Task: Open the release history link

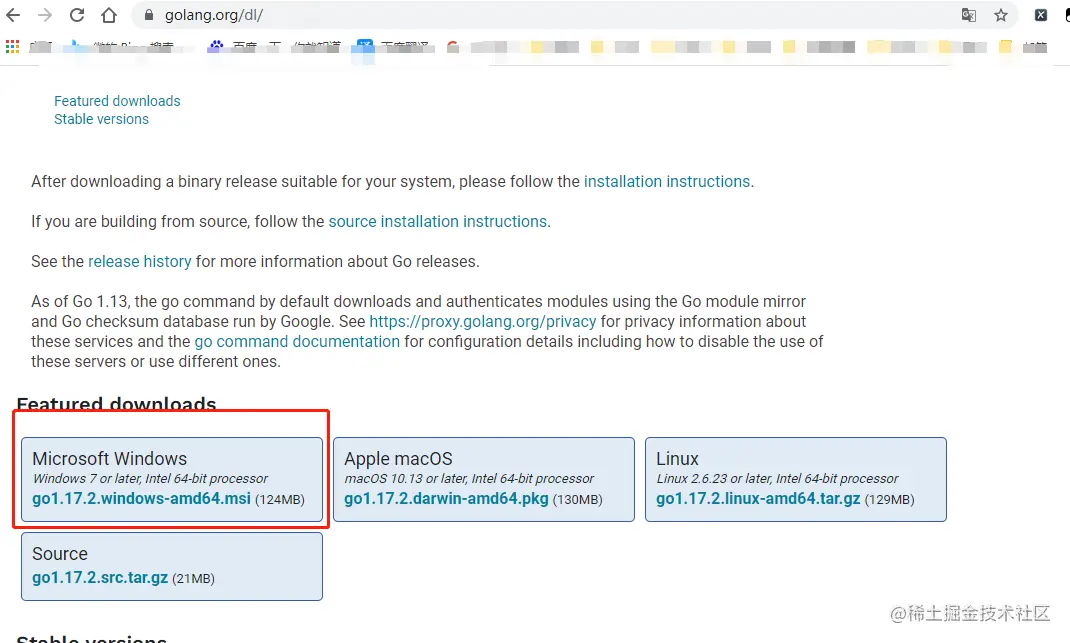Action: click(x=140, y=261)
